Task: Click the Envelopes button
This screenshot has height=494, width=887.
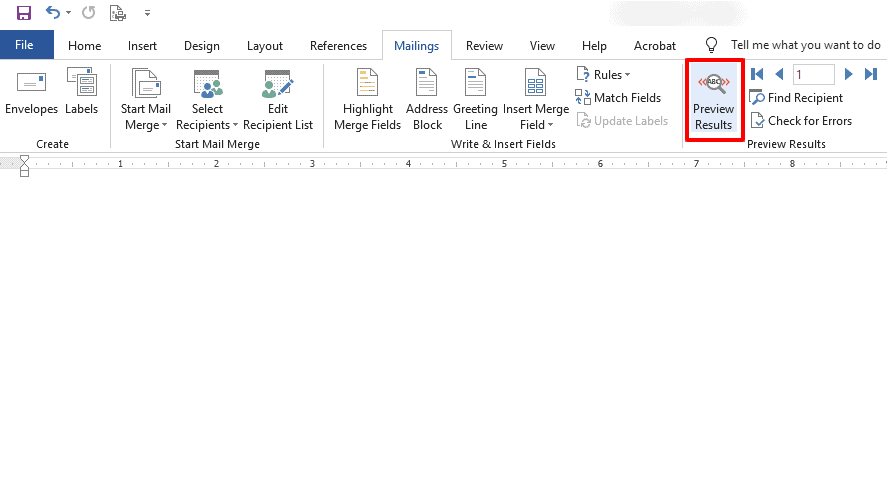Action: pyautogui.click(x=31, y=93)
